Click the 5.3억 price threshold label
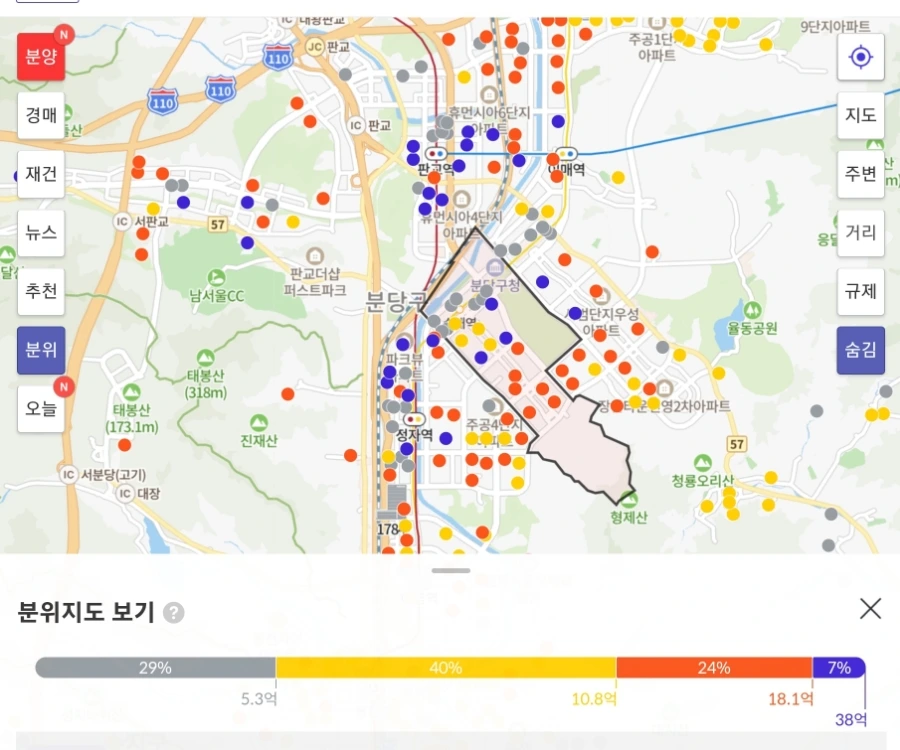 point(259,698)
